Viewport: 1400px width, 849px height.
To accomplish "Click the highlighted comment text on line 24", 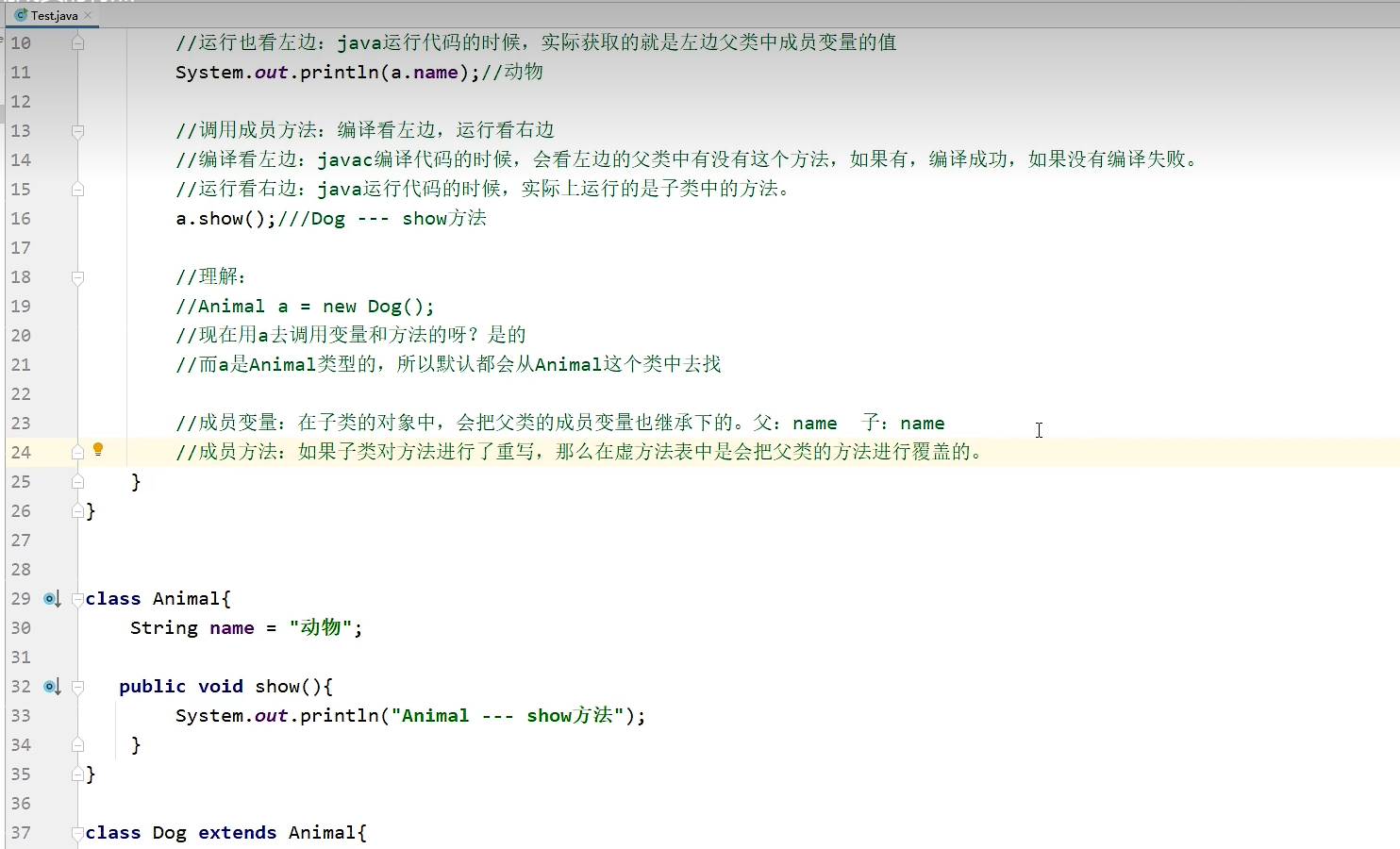I will pos(566,452).
